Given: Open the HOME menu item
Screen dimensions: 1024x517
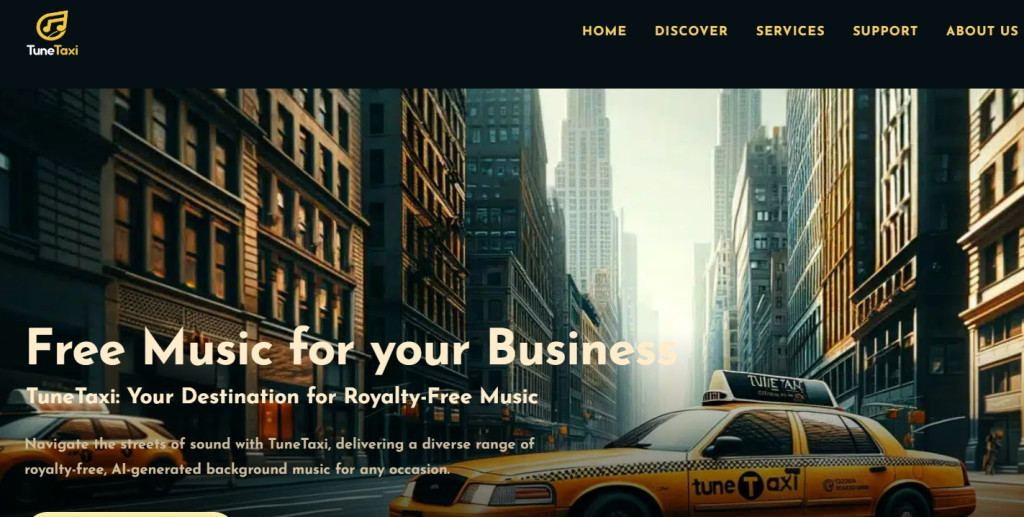Looking at the screenshot, I should (x=604, y=31).
